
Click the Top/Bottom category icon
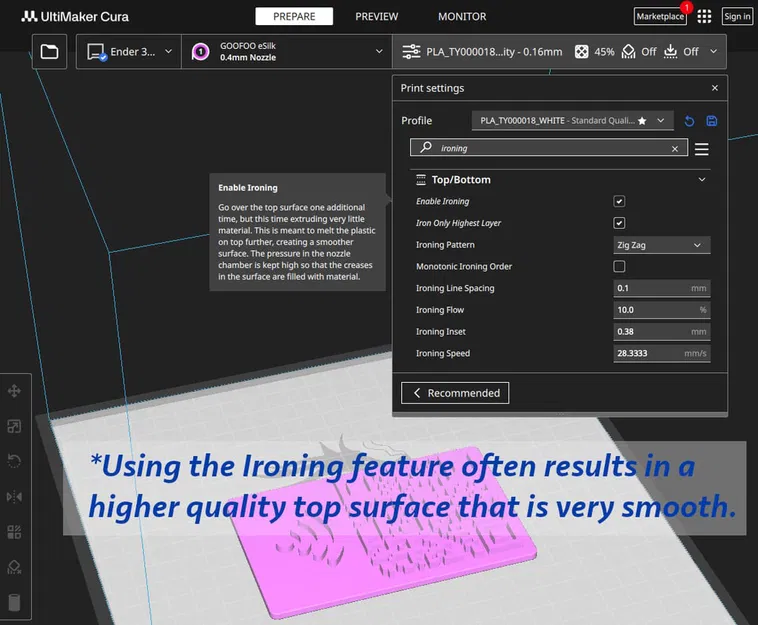[x=421, y=180]
